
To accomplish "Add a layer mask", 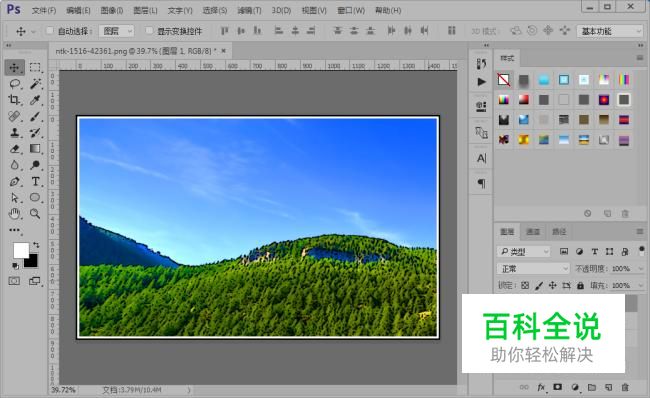I will pos(558,387).
